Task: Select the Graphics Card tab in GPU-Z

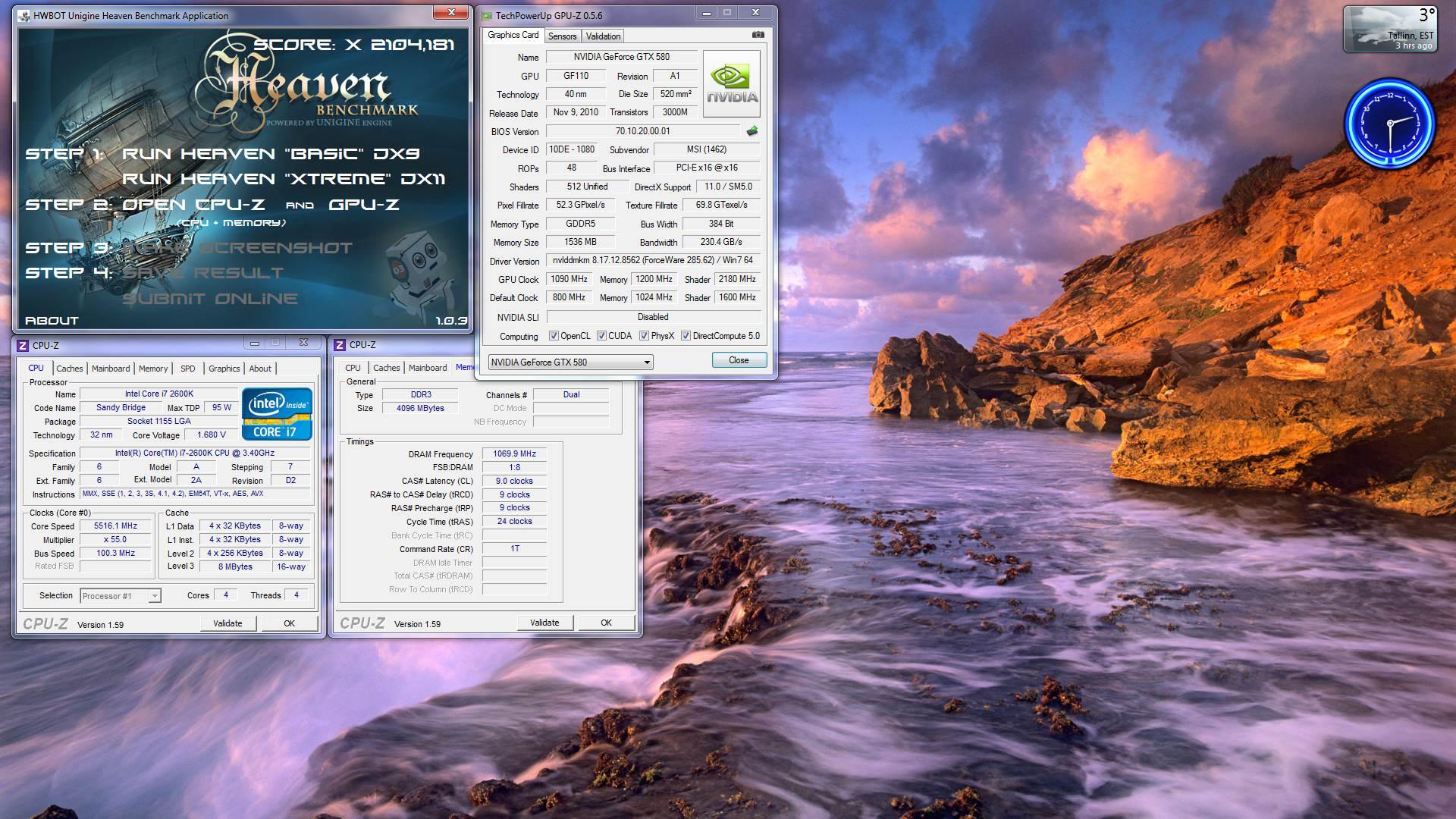Action: point(513,35)
